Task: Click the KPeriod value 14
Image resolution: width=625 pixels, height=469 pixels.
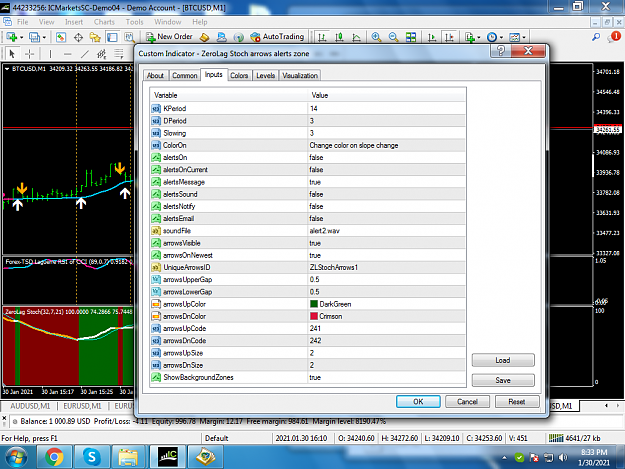Action: (314, 108)
